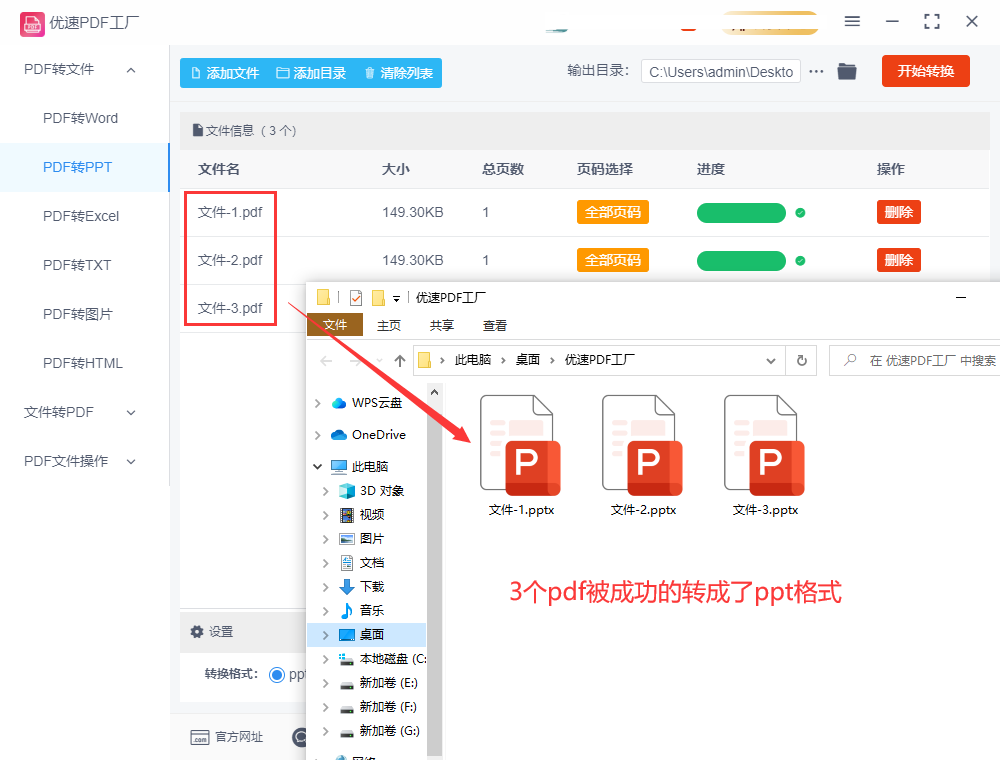
Task: Open the output folder icon
Action: coord(847,71)
